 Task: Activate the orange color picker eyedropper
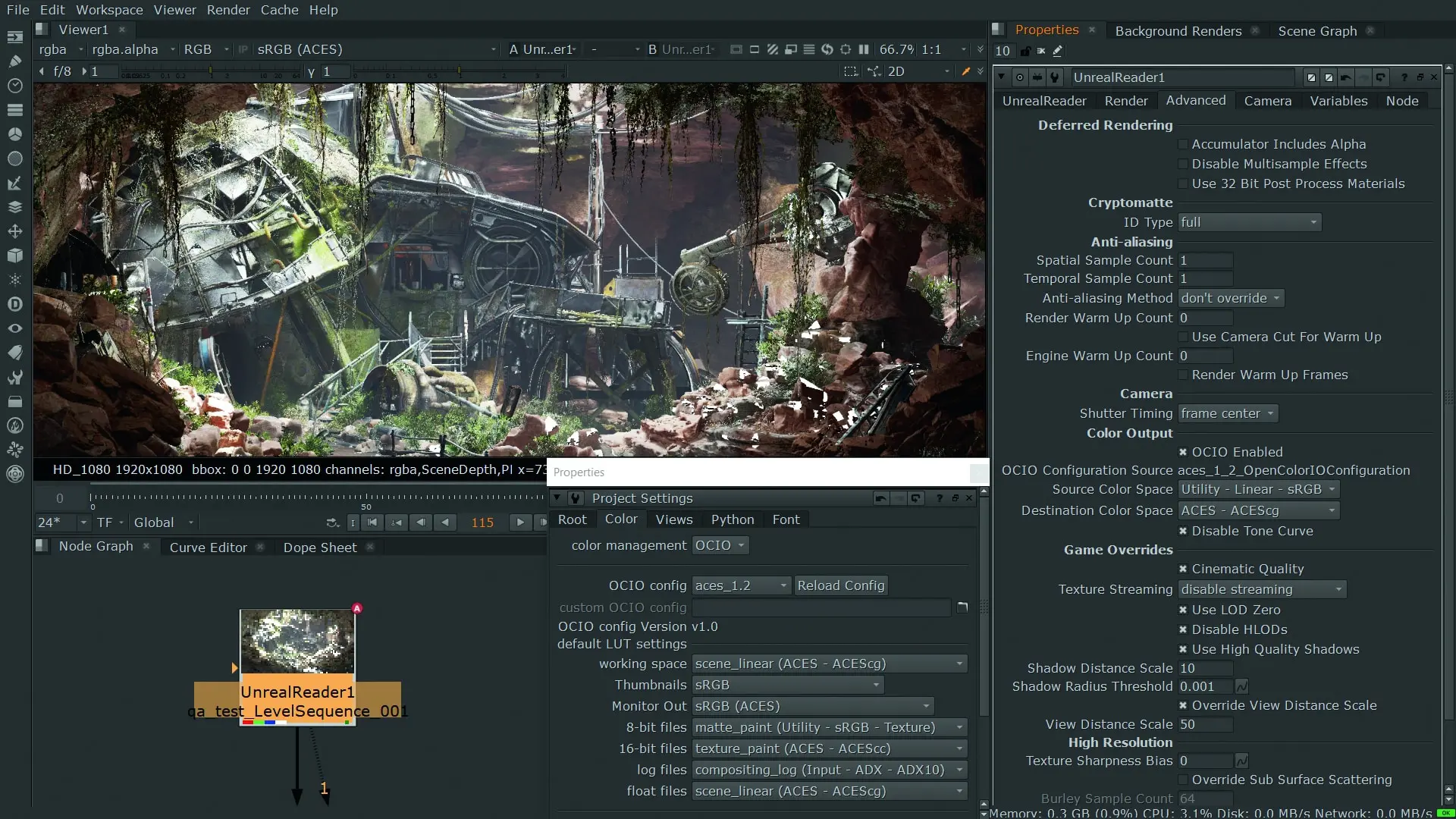click(x=965, y=71)
